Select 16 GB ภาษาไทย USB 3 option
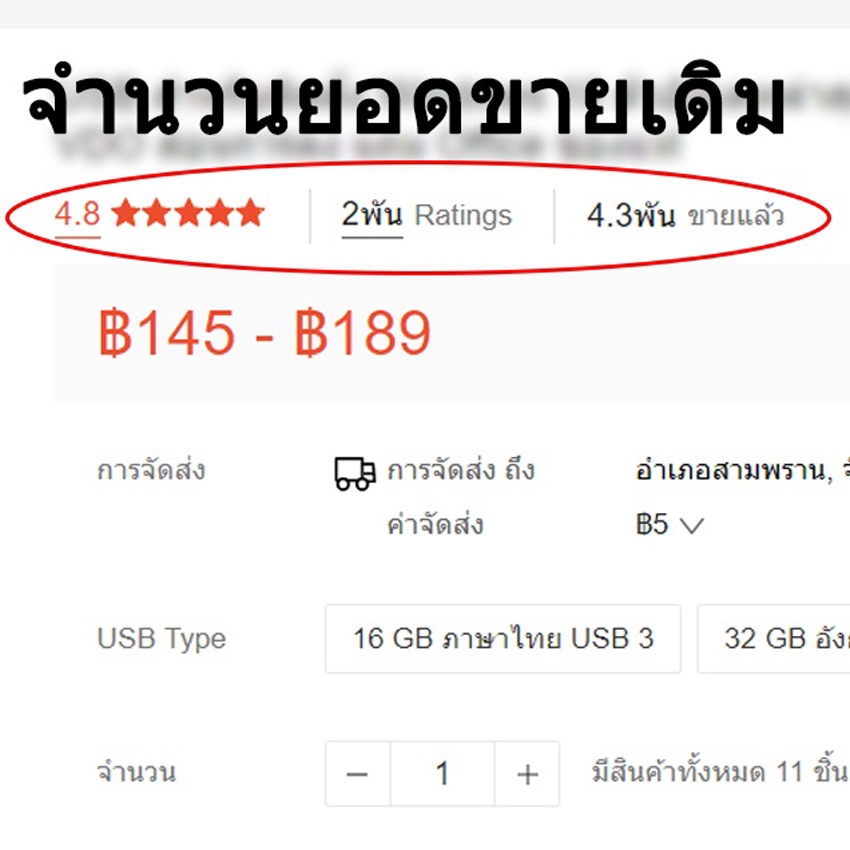 pos(503,639)
